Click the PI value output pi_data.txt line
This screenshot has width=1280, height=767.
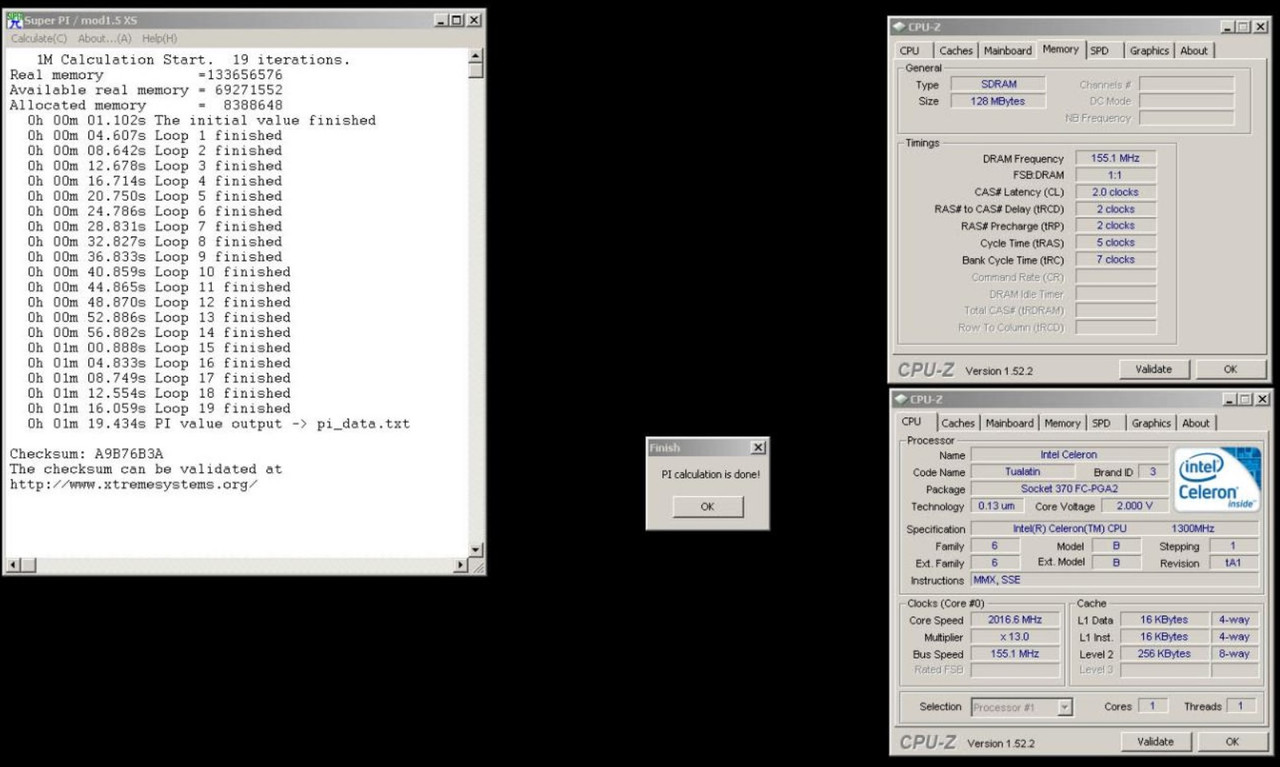pos(218,424)
